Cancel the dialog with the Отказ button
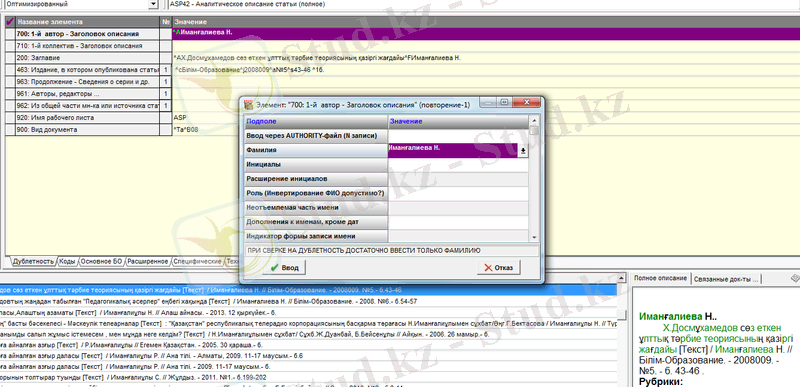The width and height of the screenshot is (800, 387). [x=499, y=268]
